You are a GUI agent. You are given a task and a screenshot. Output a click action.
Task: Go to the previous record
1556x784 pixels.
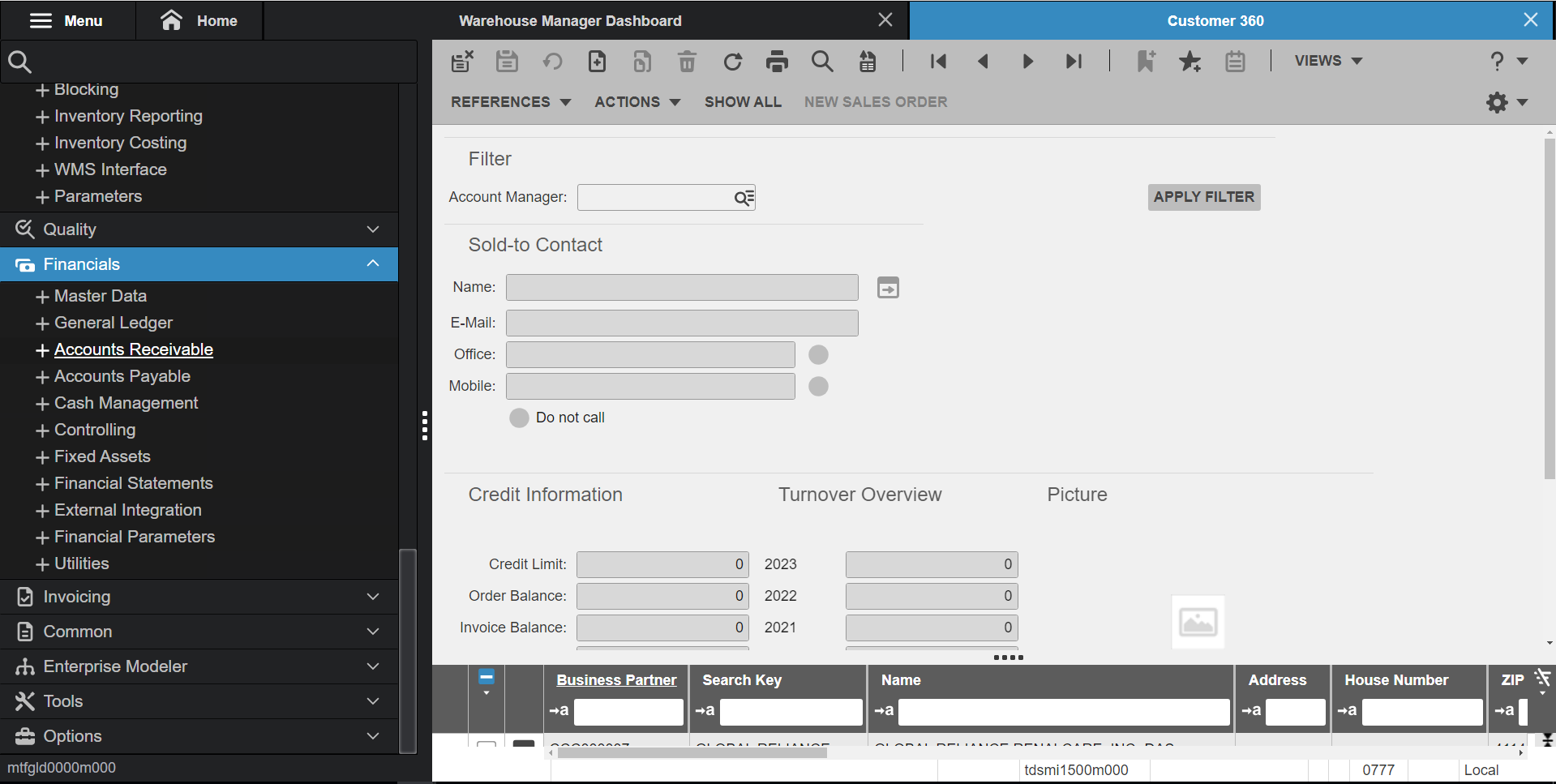click(x=983, y=61)
